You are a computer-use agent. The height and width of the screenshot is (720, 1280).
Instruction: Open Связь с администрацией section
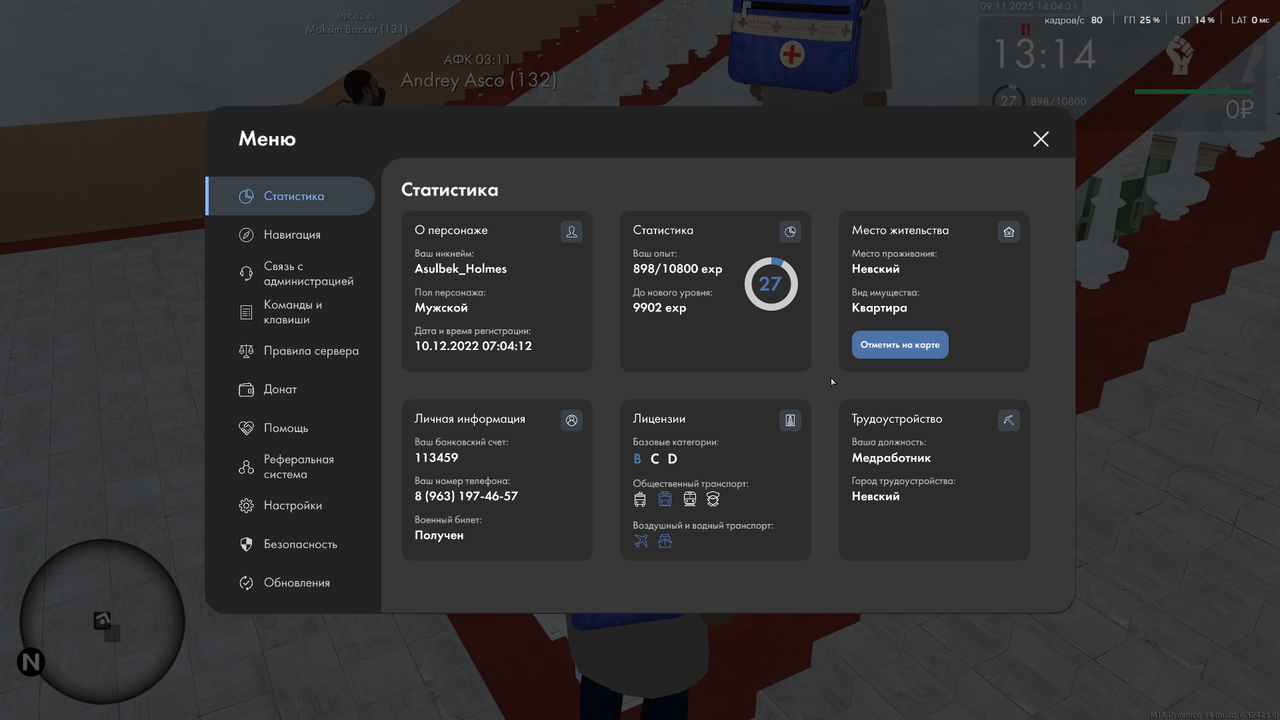[x=290, y=274]
